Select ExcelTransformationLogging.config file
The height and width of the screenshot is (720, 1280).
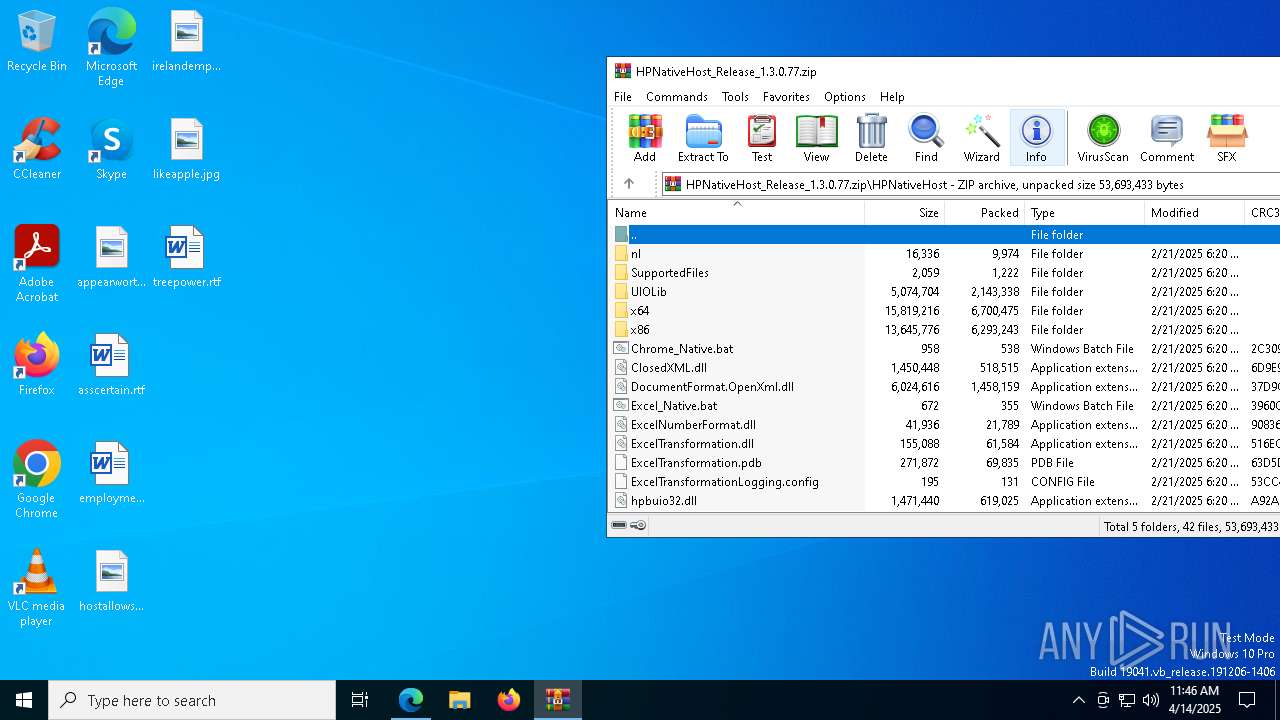(944, 481)
